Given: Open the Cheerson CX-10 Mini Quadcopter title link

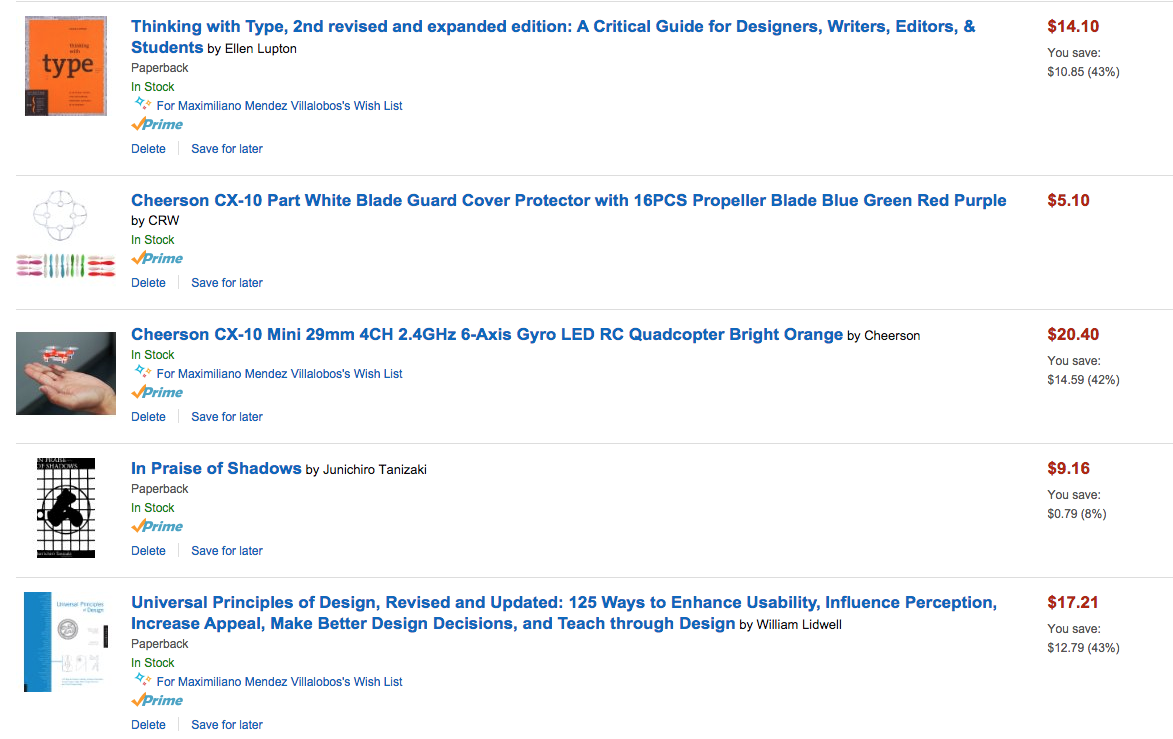Looking at the screenshot, I should coord(487,335).
